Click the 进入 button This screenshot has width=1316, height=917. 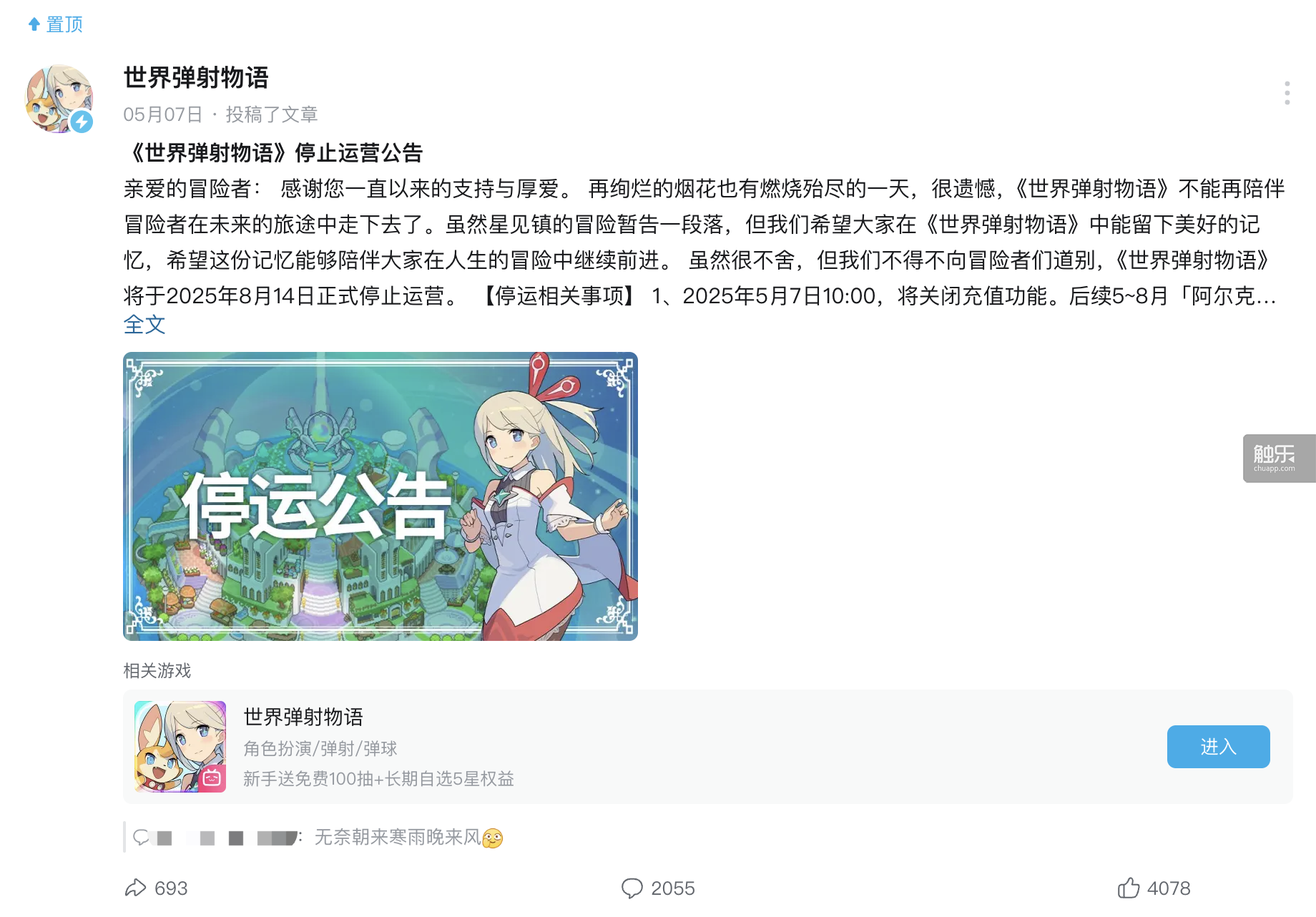pyautogui.click(x=1218, y=747)
